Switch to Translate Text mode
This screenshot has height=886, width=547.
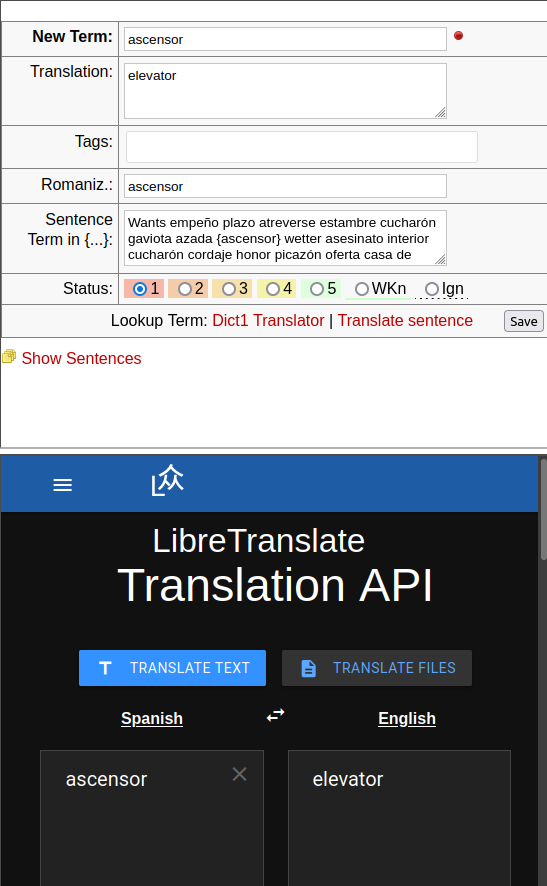coord(172,668)
